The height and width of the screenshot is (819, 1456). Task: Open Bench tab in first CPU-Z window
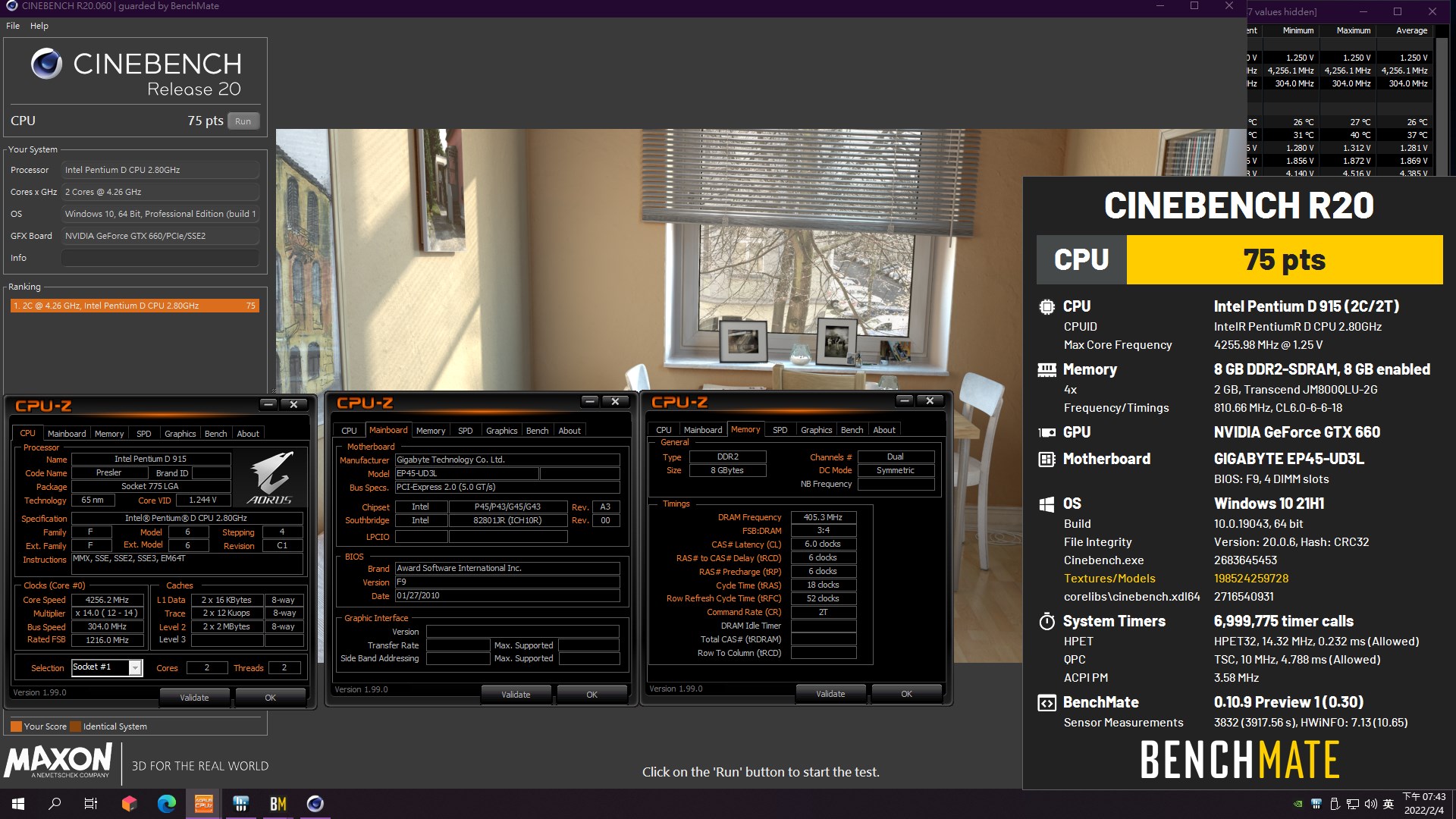[216, 434]
